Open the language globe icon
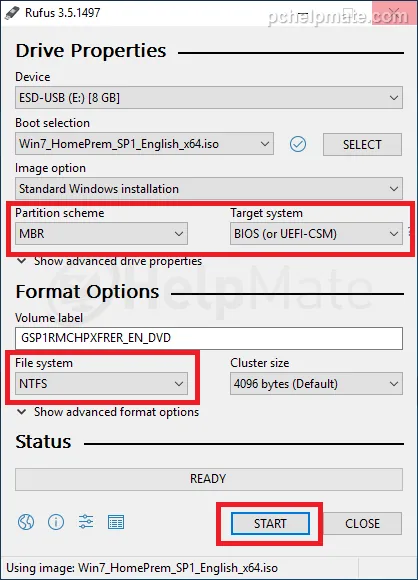 [x=26, y=522]
